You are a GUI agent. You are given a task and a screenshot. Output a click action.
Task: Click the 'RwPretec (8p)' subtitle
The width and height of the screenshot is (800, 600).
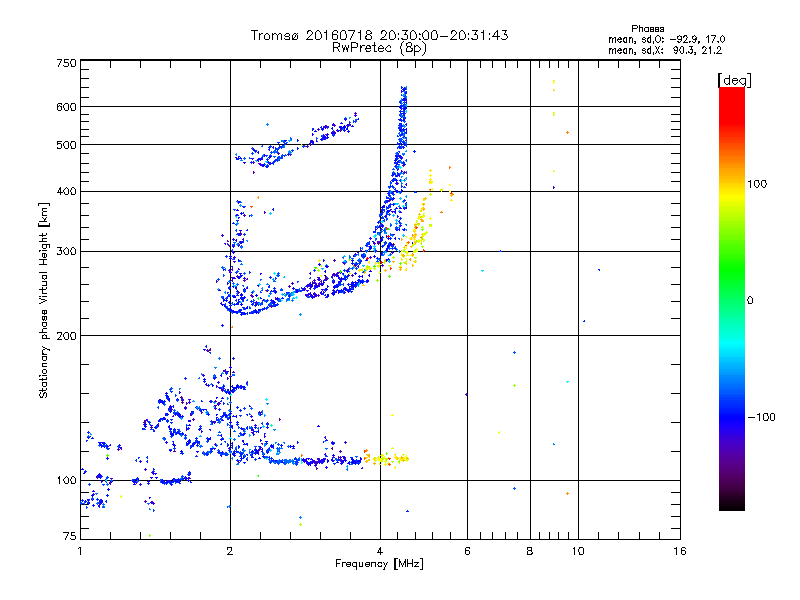(379, 48)
